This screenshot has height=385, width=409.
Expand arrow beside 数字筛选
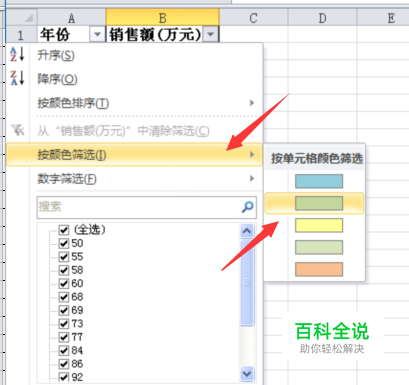click(252, 178)
